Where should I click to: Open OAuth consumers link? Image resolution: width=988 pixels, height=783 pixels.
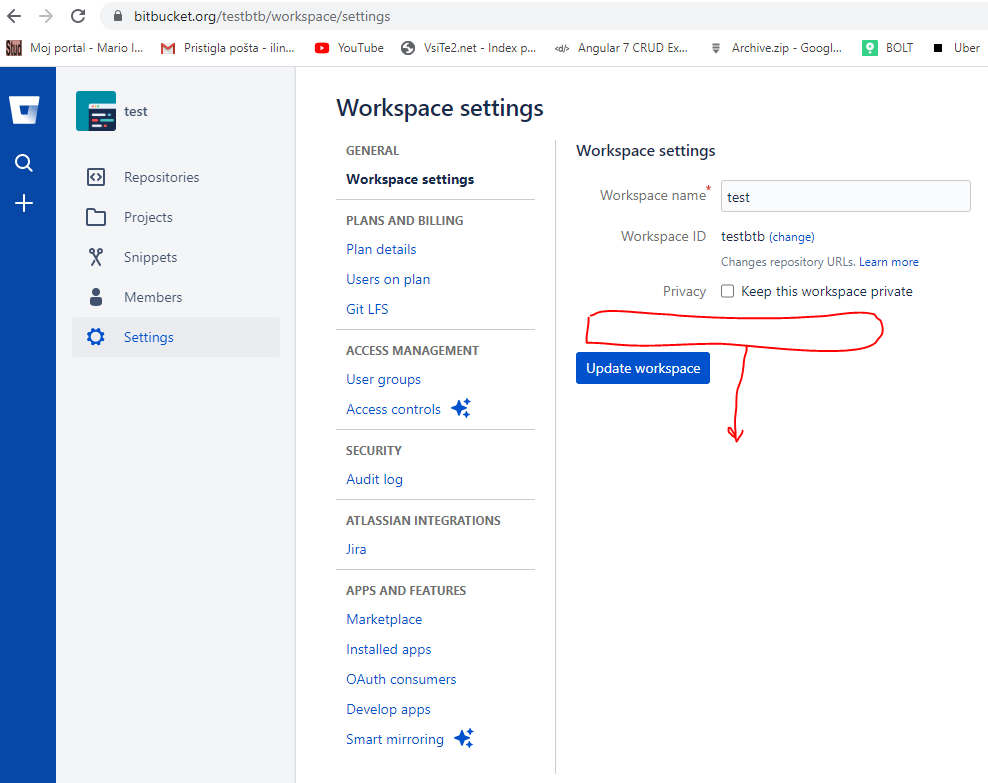(x=401, y=679)
